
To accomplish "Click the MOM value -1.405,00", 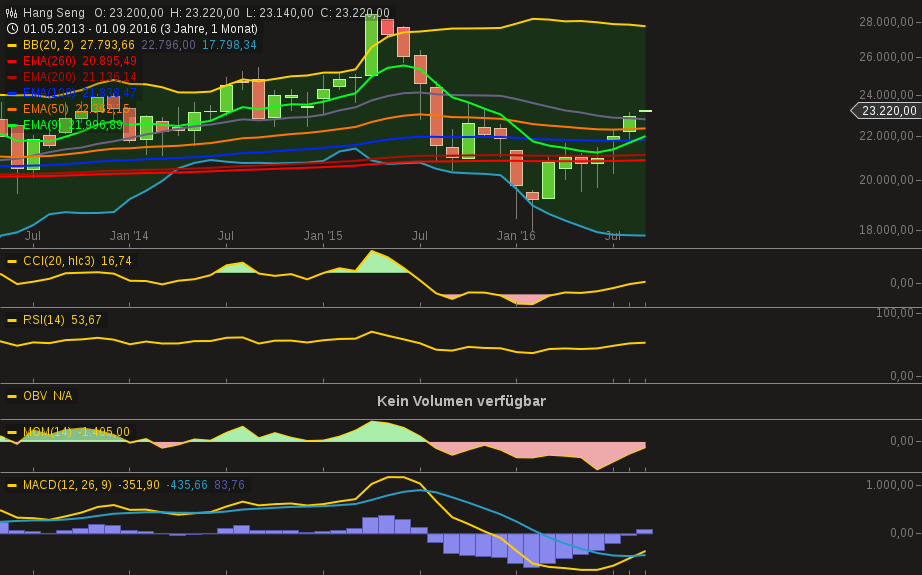I will (103, 432).
